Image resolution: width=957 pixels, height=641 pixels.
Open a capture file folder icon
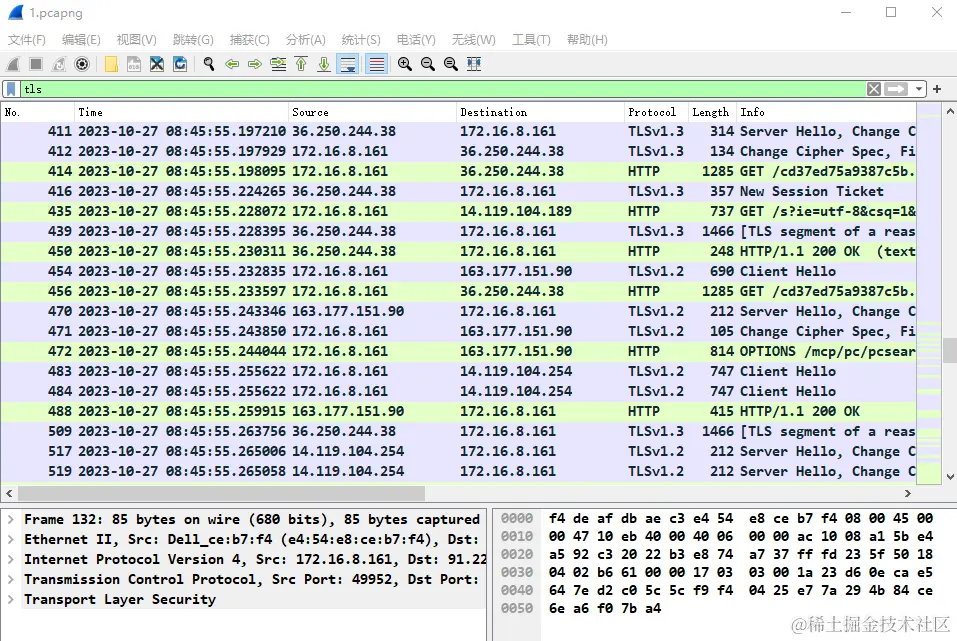click(x=111, y=64)
